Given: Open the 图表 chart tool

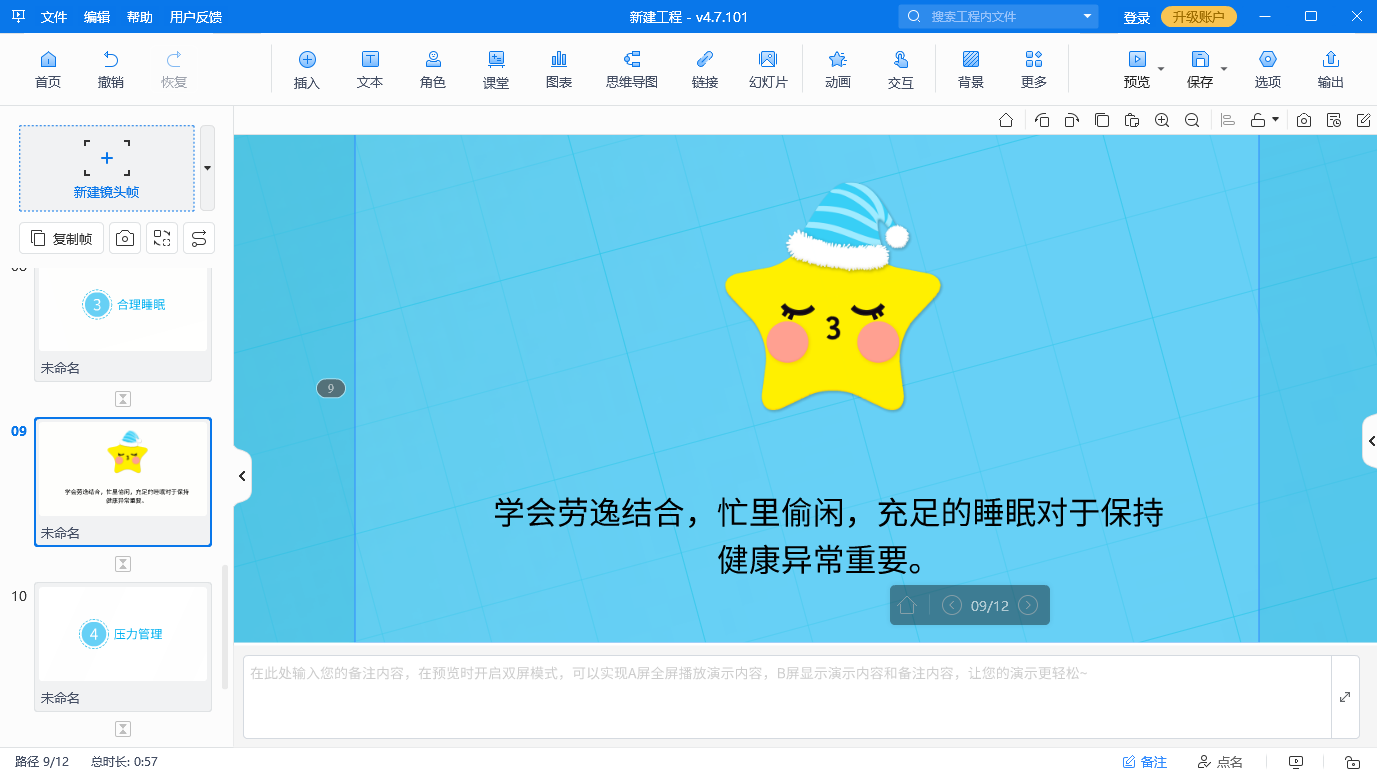Looking at the screenshot, I should click(x=559, y=69).
